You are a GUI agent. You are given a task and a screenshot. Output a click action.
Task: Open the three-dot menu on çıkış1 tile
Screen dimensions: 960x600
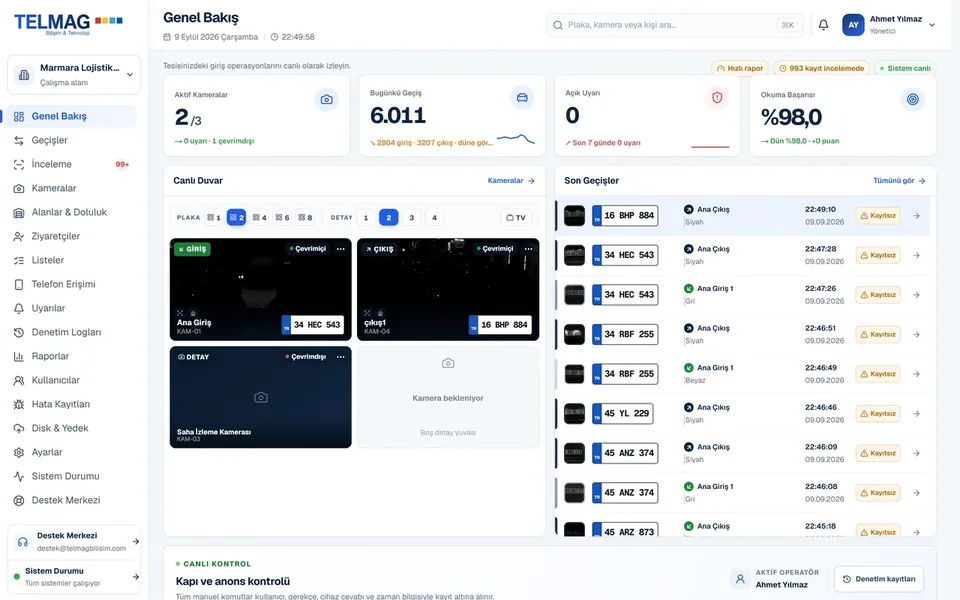pyautogui.click(x=528, y=249)
